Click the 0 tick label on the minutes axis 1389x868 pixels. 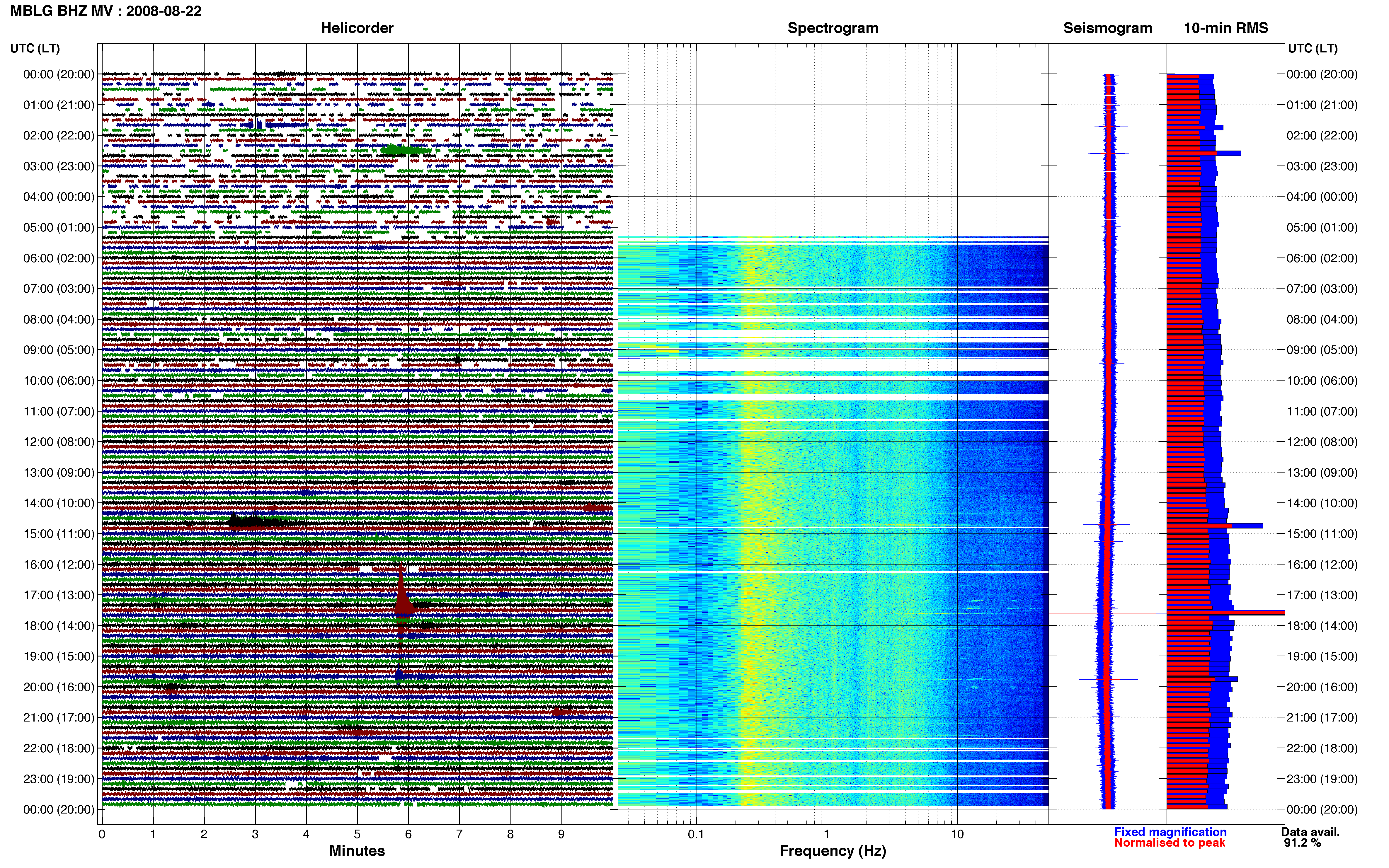[x=102, y=834]
